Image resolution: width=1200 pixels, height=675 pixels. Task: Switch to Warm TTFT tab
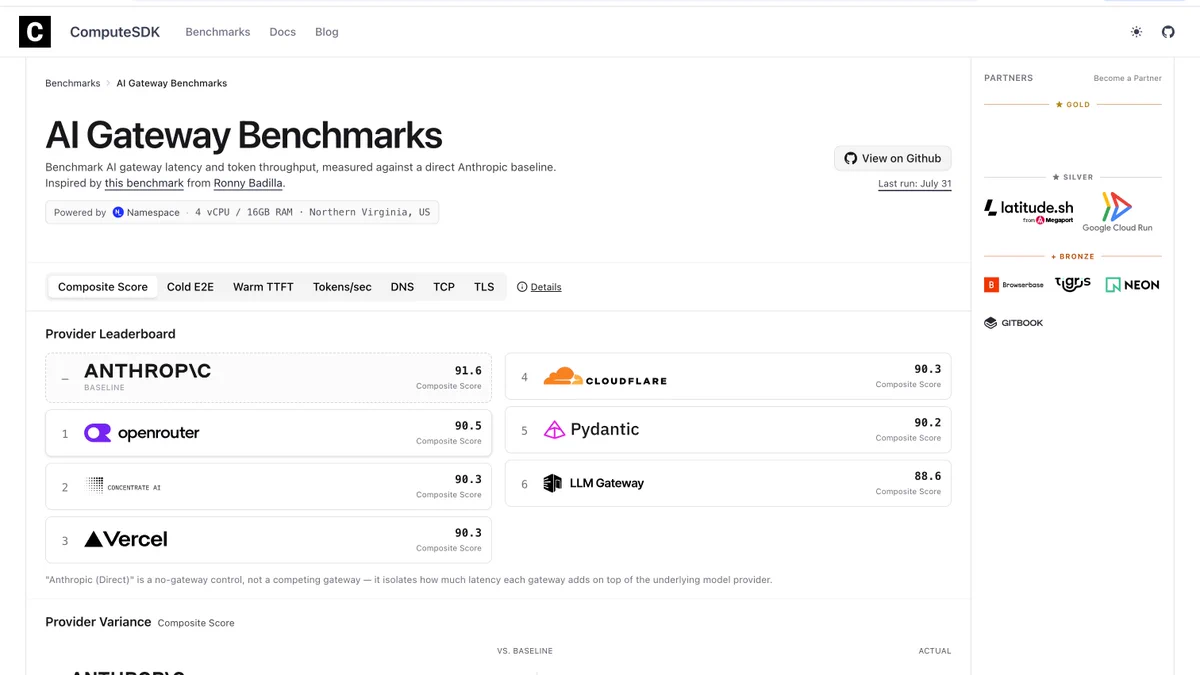[263, 287]
